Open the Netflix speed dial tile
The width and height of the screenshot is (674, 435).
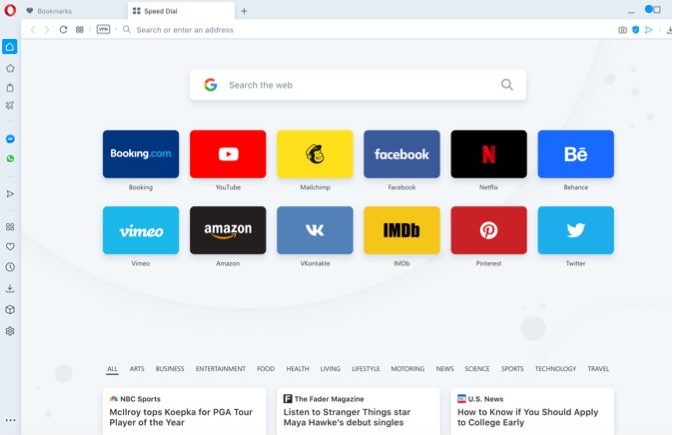point(488,154)
